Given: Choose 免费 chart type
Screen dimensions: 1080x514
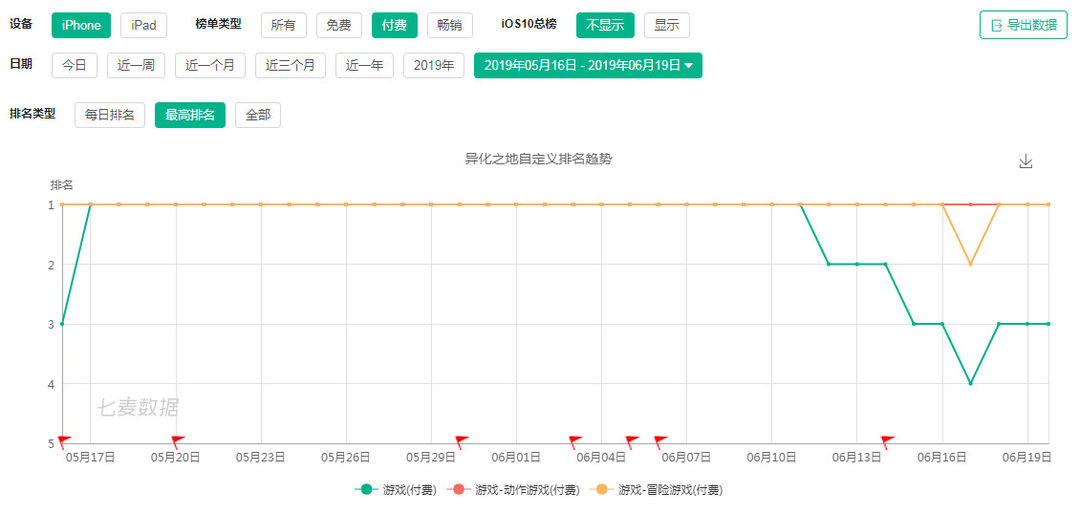Looking at the screenshot, I should [x=339, y=25].
